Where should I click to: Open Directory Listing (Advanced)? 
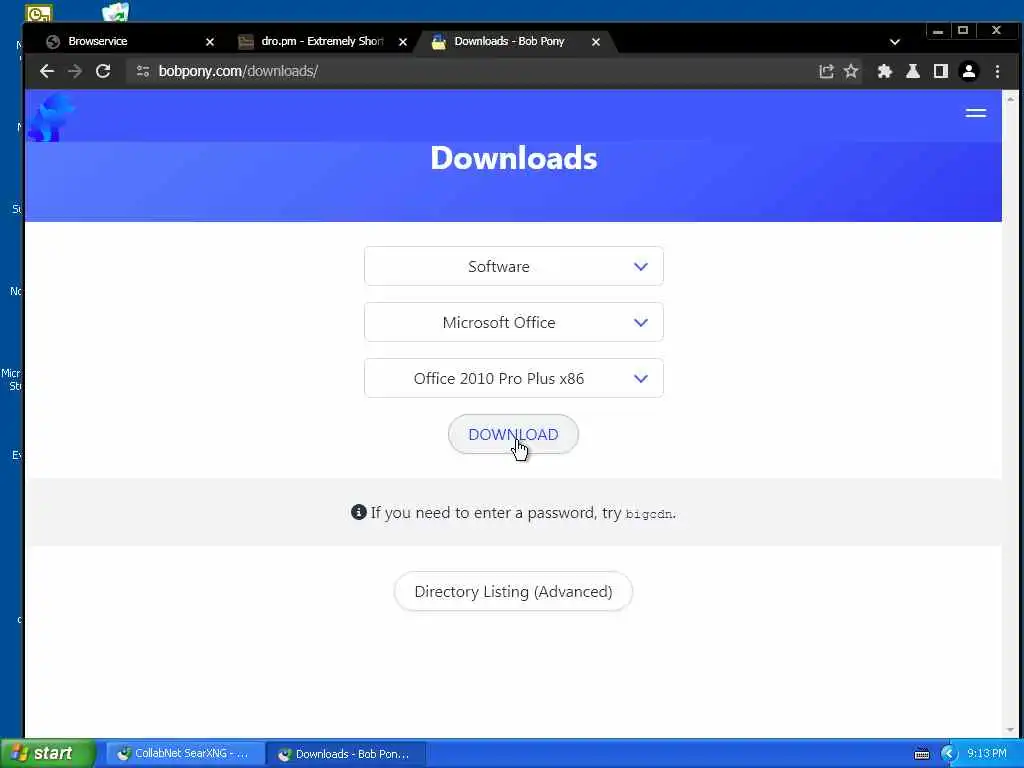(x=513, y=592)
